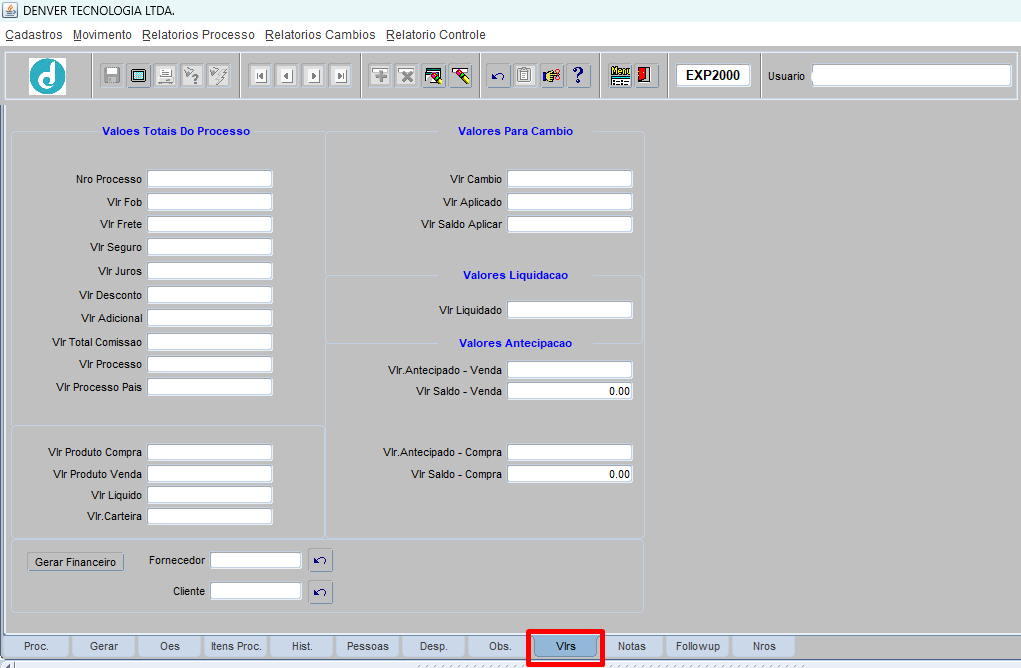The width and height of the screenshot is (1021, 668).
Task: Open the Cadastros menu
Action: tap(34, 35)
